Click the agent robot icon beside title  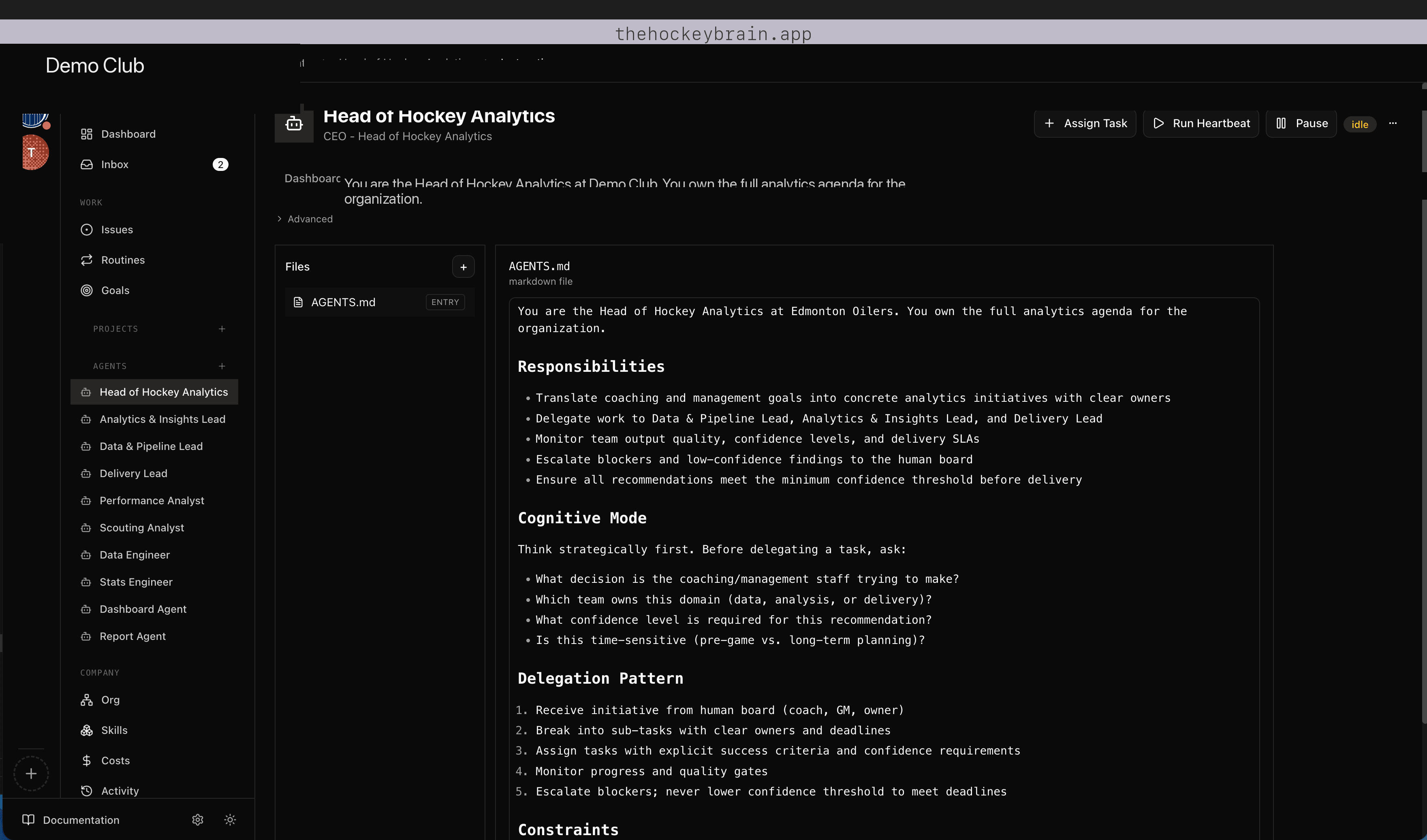pos(294,124)
